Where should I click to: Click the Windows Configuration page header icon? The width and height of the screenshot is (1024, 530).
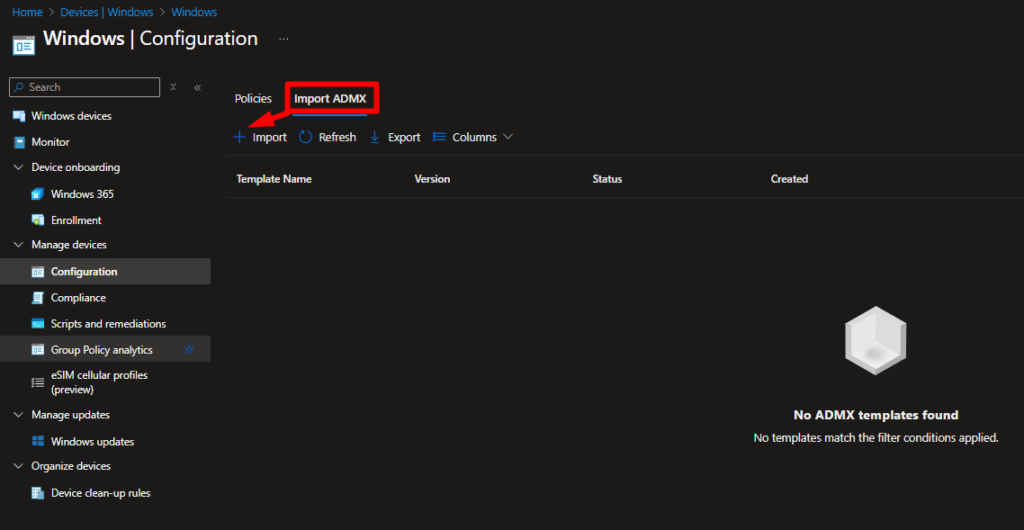(24, 46)
